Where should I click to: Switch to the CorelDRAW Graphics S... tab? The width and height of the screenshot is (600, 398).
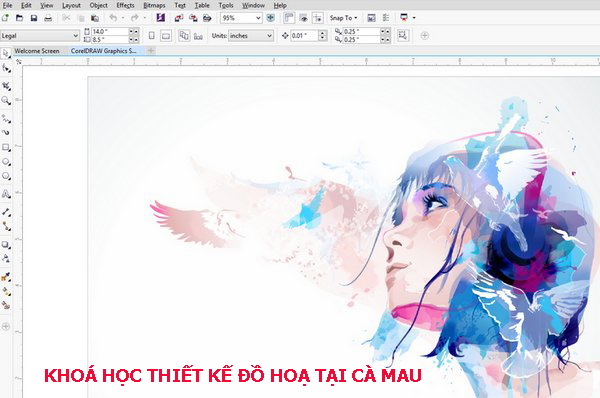coord(103,51)
